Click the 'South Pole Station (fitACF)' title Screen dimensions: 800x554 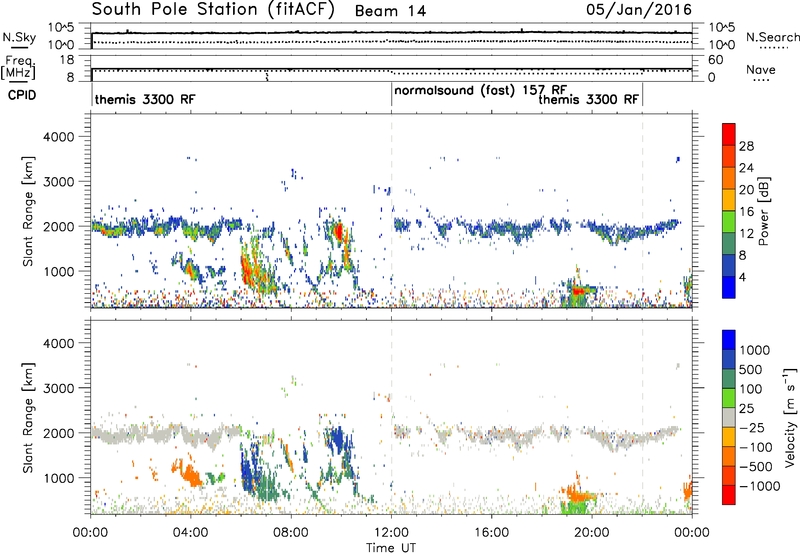(213, 10)
